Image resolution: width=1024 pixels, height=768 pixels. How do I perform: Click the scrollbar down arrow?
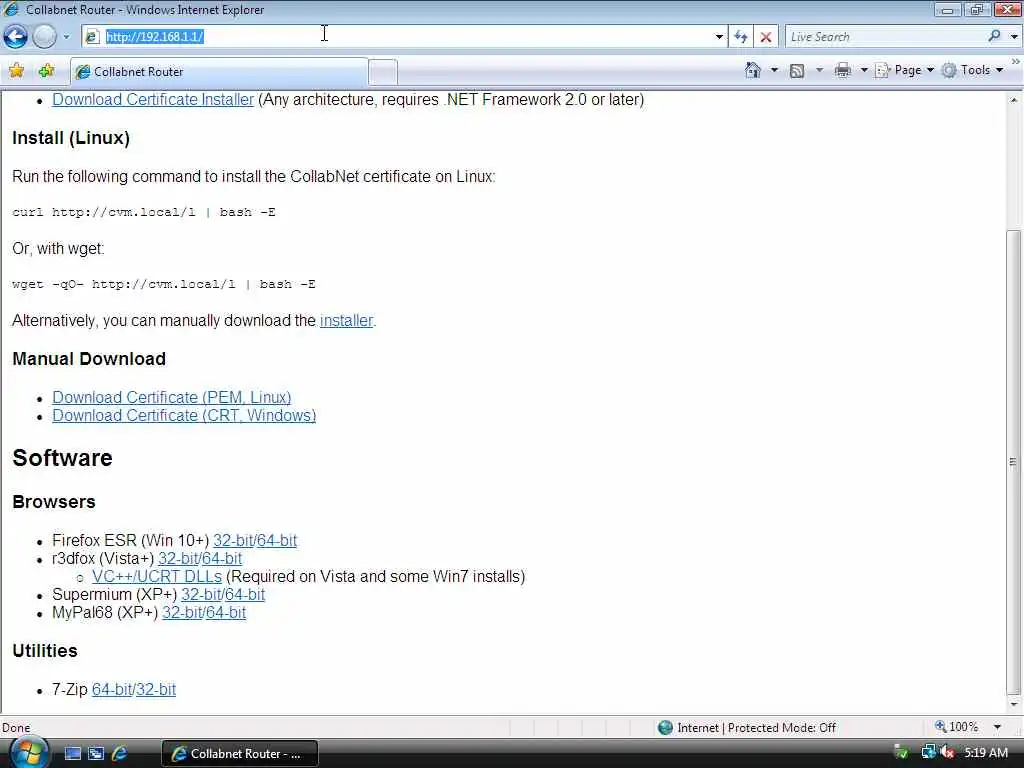pyautogui.click(x=1014, y=705)
